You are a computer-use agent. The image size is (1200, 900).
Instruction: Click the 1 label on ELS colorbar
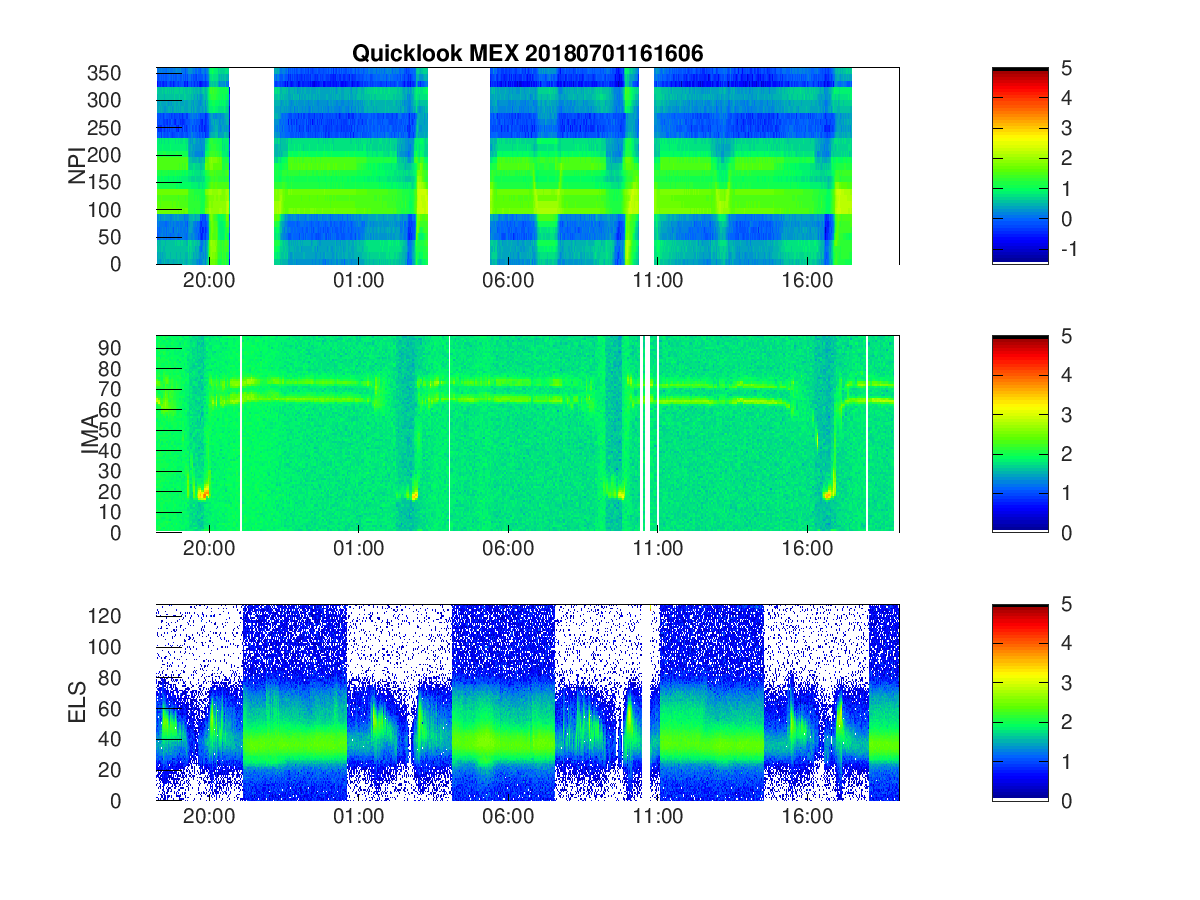(x=1066, y=761)
